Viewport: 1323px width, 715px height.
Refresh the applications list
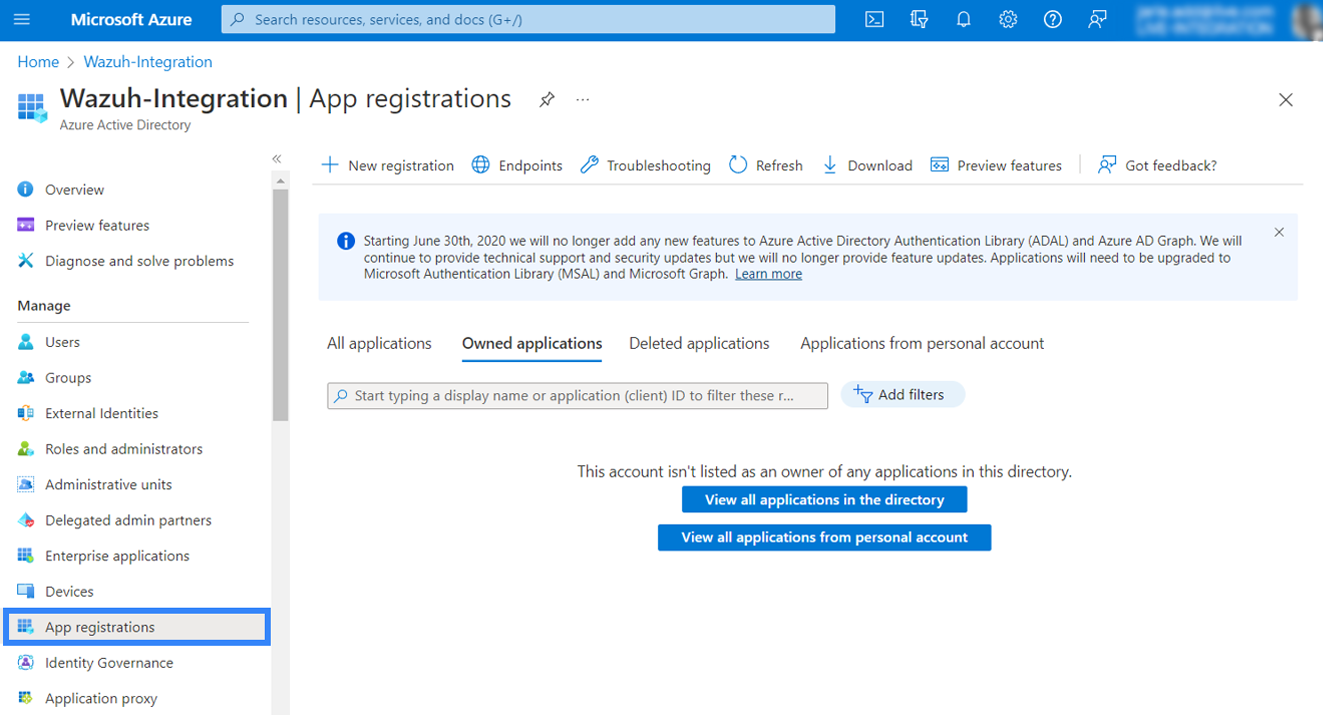pos(766,165)
